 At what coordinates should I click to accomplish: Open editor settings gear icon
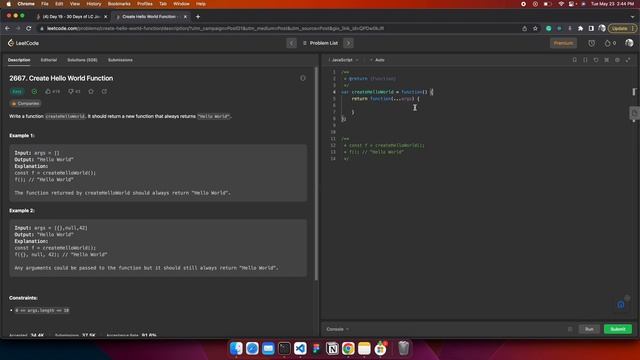coord(617,60)
